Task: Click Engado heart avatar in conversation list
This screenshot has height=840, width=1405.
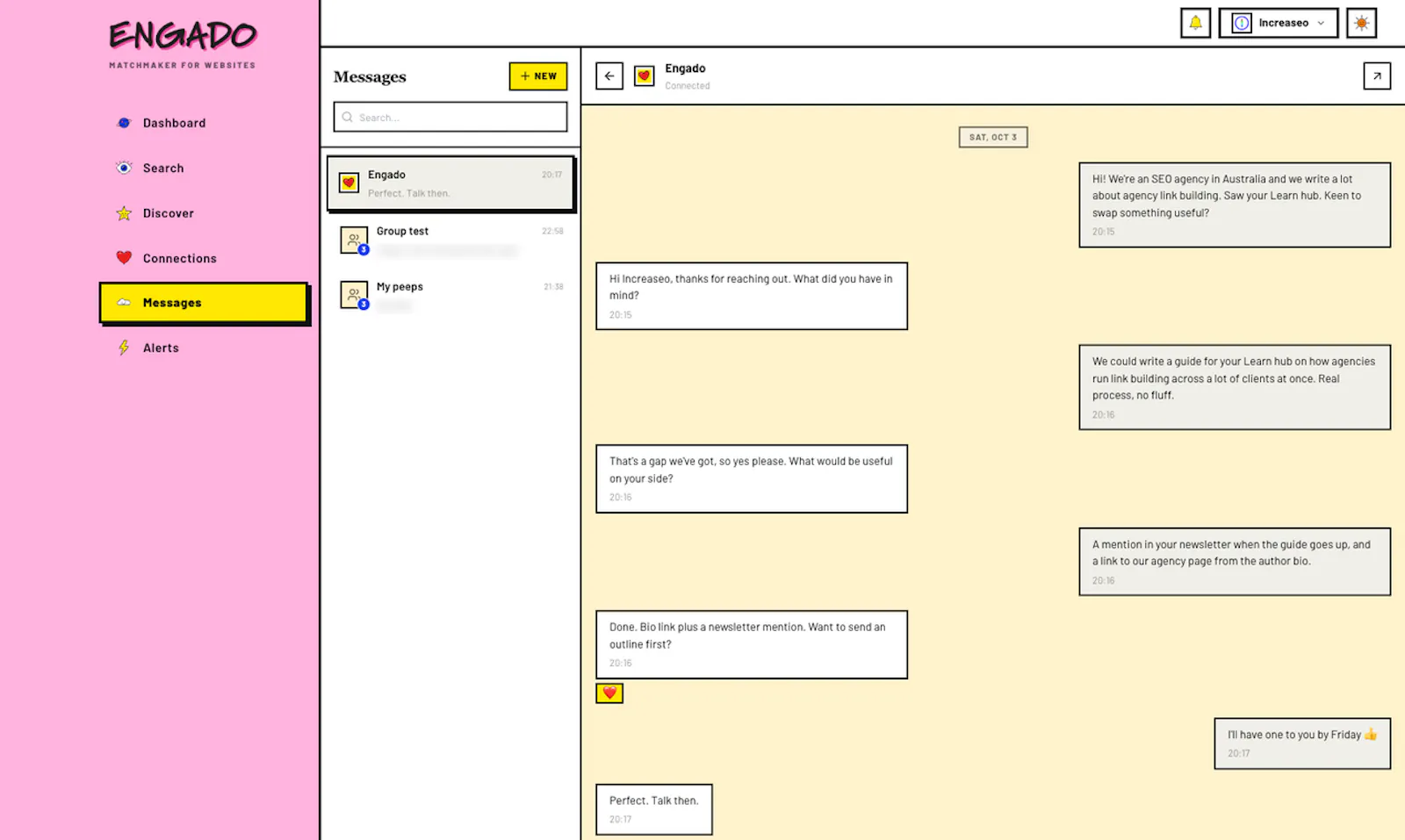Action: [349, 183]
